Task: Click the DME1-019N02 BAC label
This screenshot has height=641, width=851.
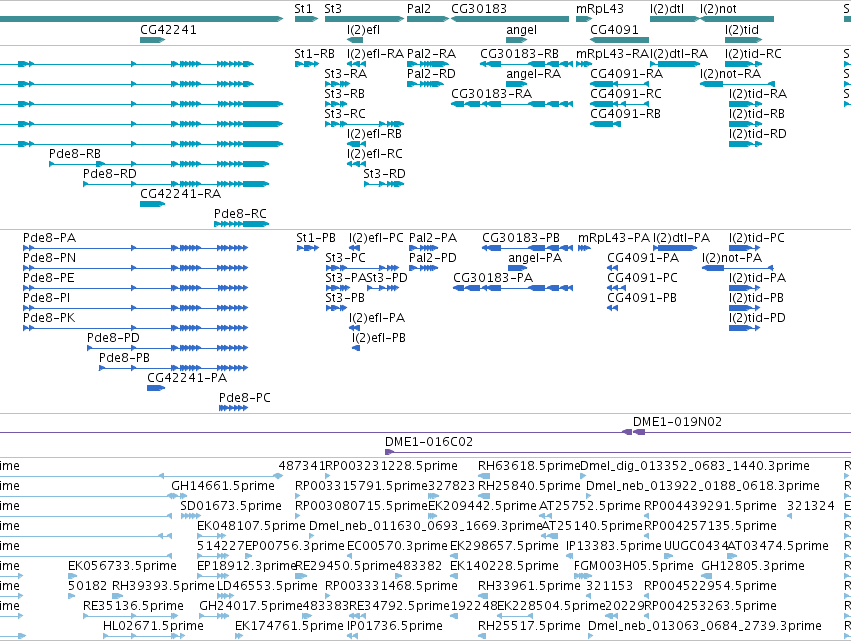Action: point(677,422)
